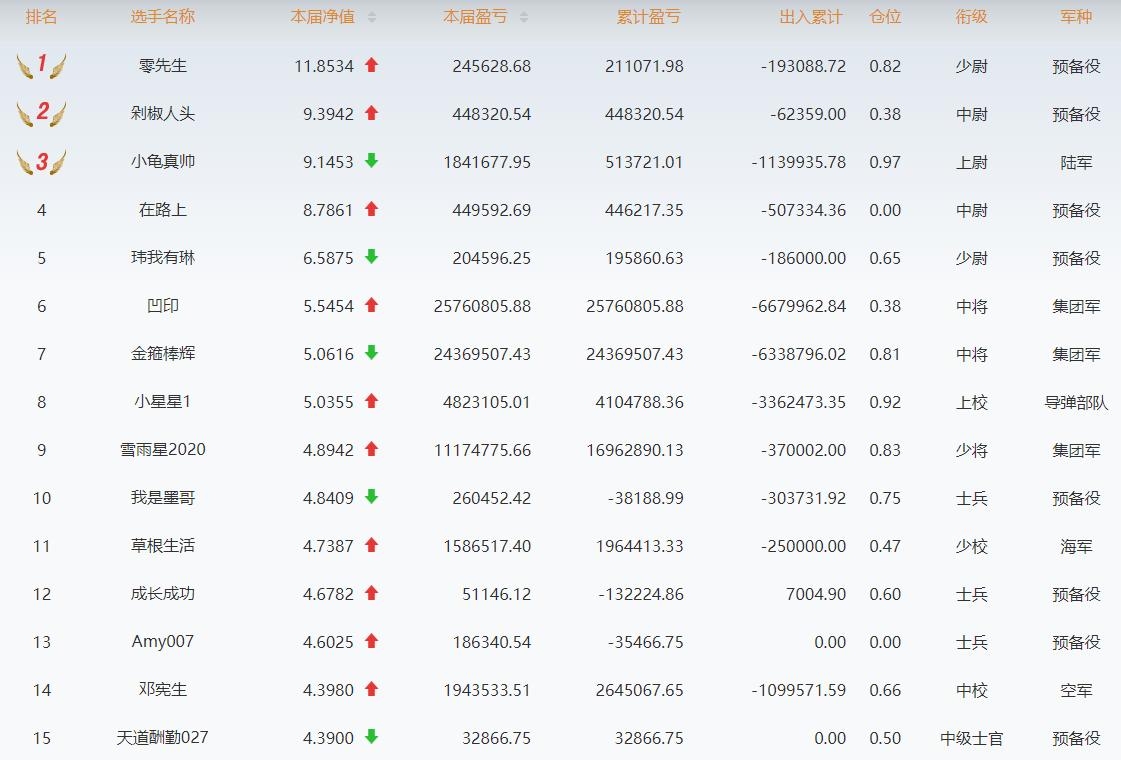Click the rank 2 laurel badge icon
Screen dimensions: 1121x760
tap(41, 114)
